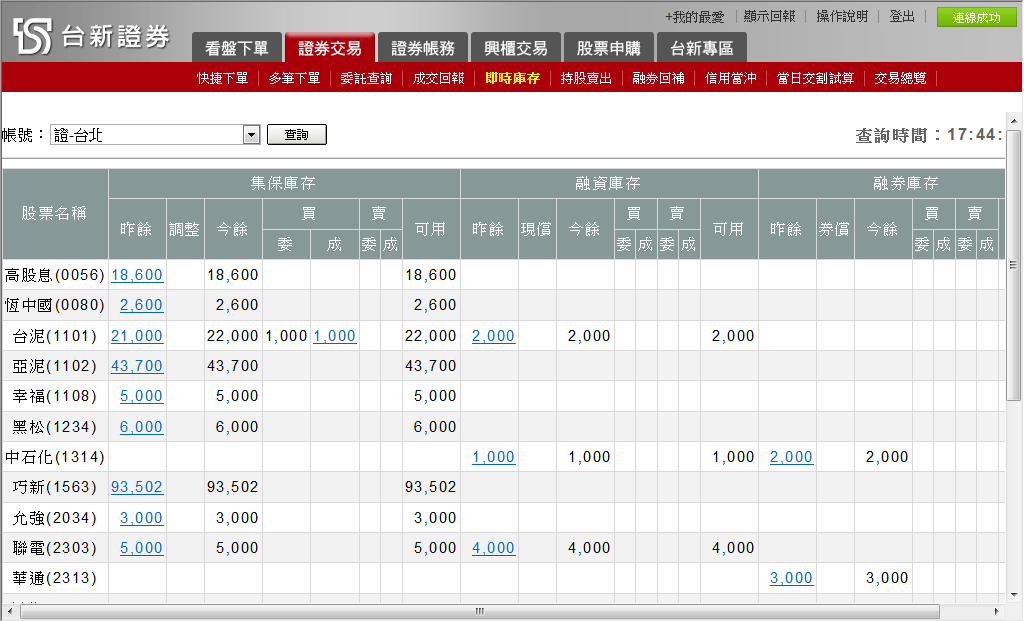Image resolution: width=1024 pixels, height=621 pixels.
Task: Click the green 連線成功 status indicator
Action: (976, 17)
